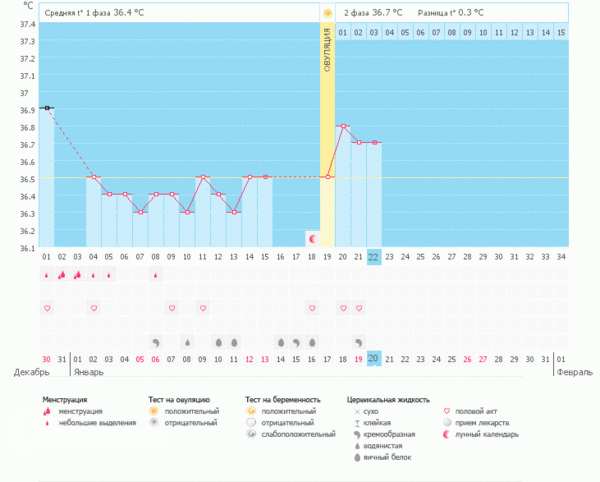Screen dimensions: 600x482
Task: Click the lunar calendar icon on cycle day 18
Action: click(x=313, y=240)
